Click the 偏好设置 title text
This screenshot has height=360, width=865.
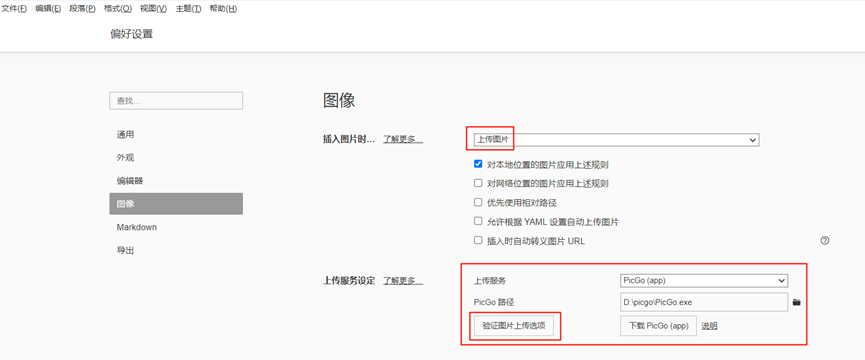[132, 34]
